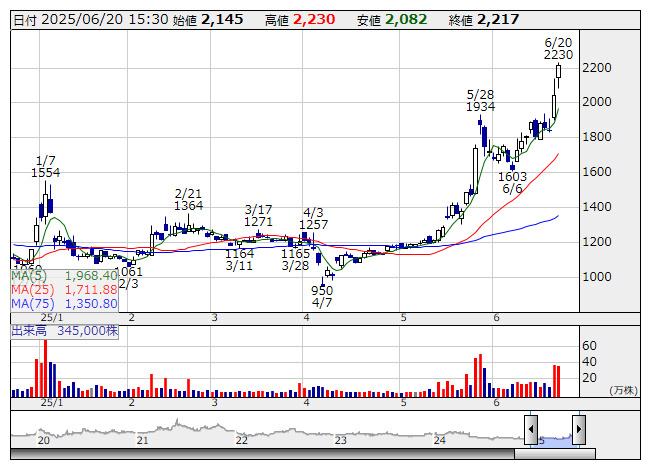This screenshot has height=470, width=653.
Task: Click the 2200 price axis label
Action: click(x=597, y=67)
